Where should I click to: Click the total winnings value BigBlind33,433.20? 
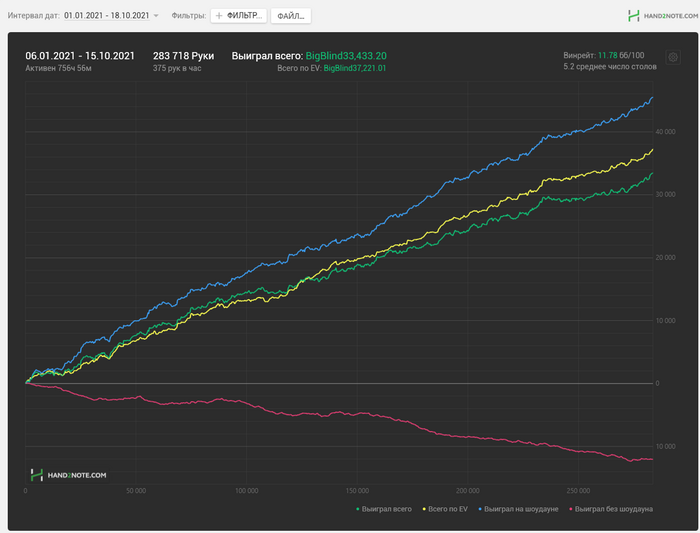(346, 56)
